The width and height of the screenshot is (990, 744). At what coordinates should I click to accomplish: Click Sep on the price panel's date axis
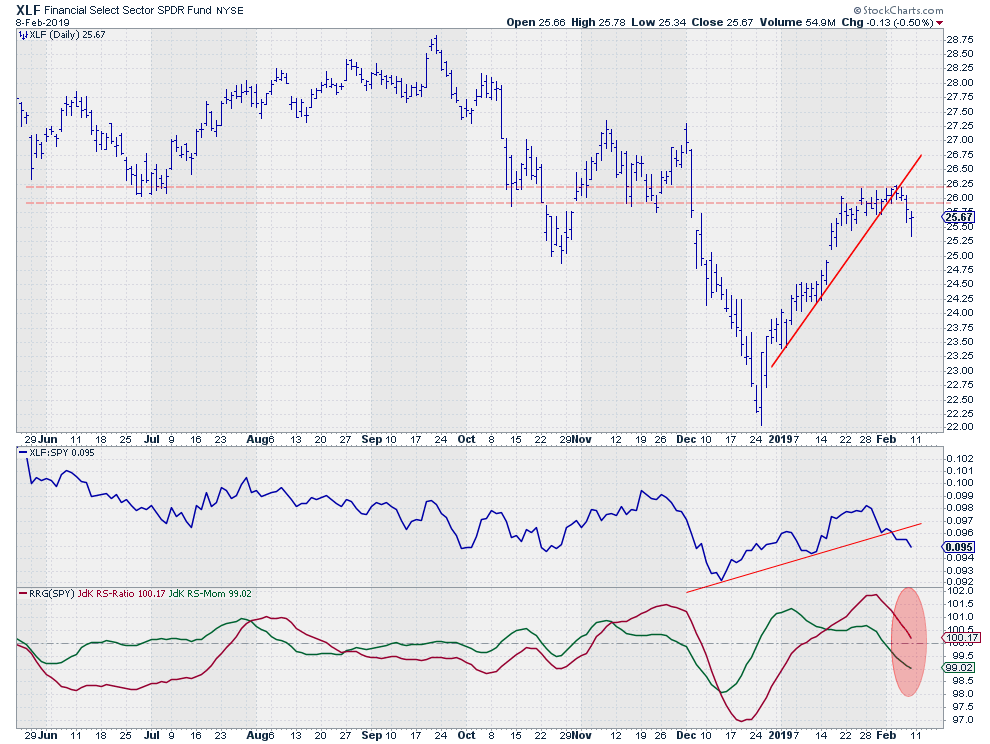(371, 440)
